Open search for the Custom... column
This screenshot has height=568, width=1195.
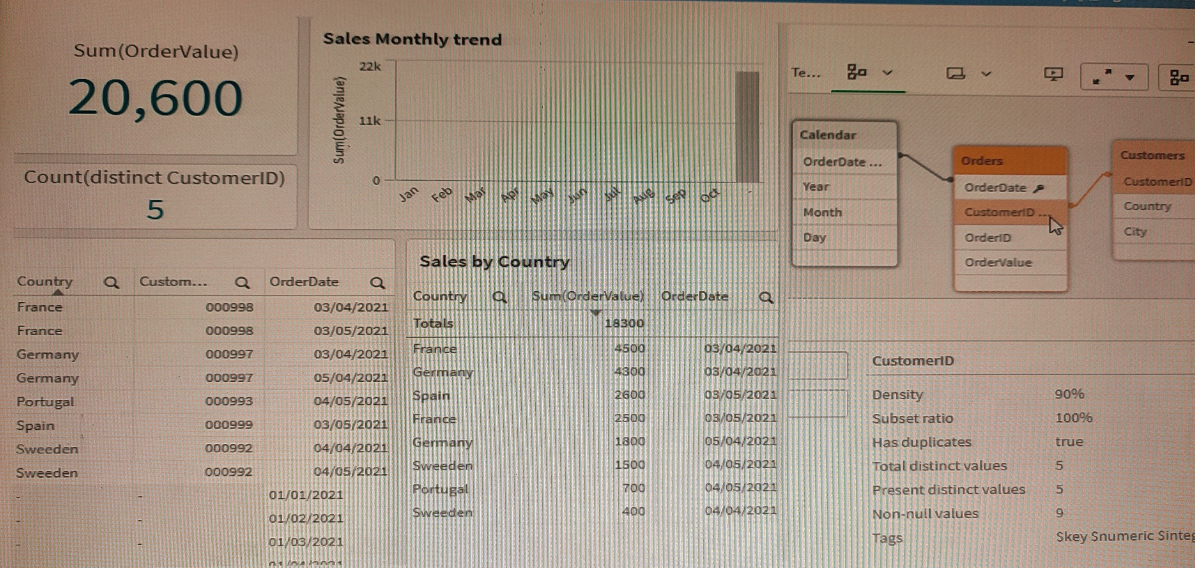[x=241, y=283]
